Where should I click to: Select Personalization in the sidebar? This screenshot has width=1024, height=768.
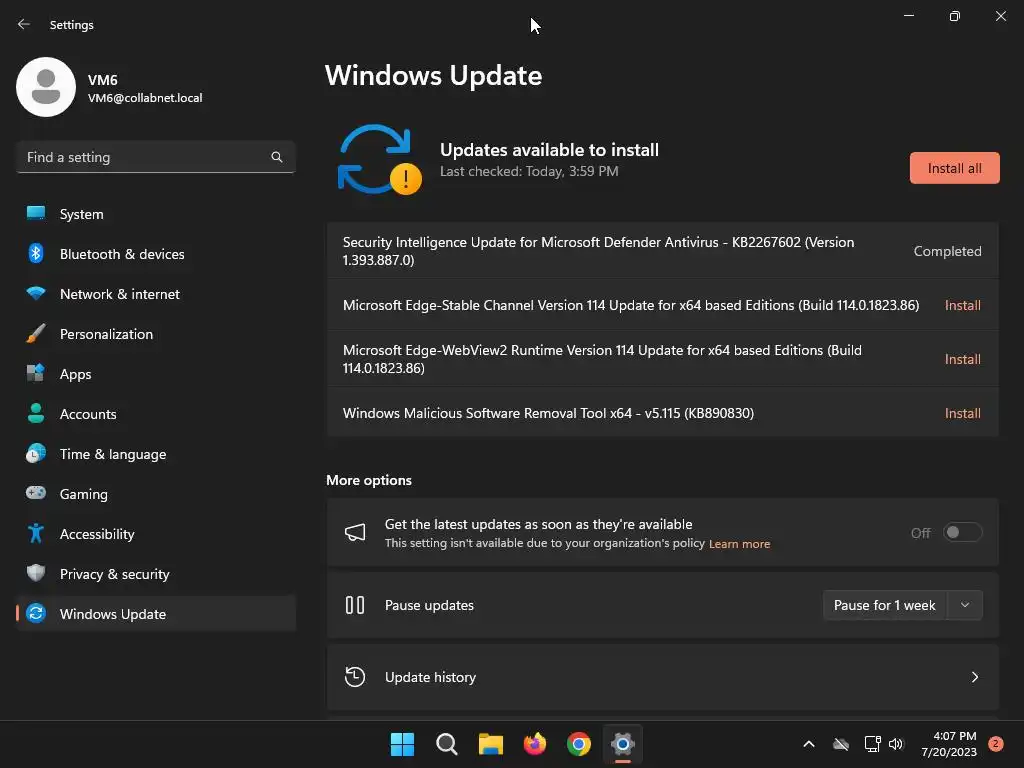[155, 334]
